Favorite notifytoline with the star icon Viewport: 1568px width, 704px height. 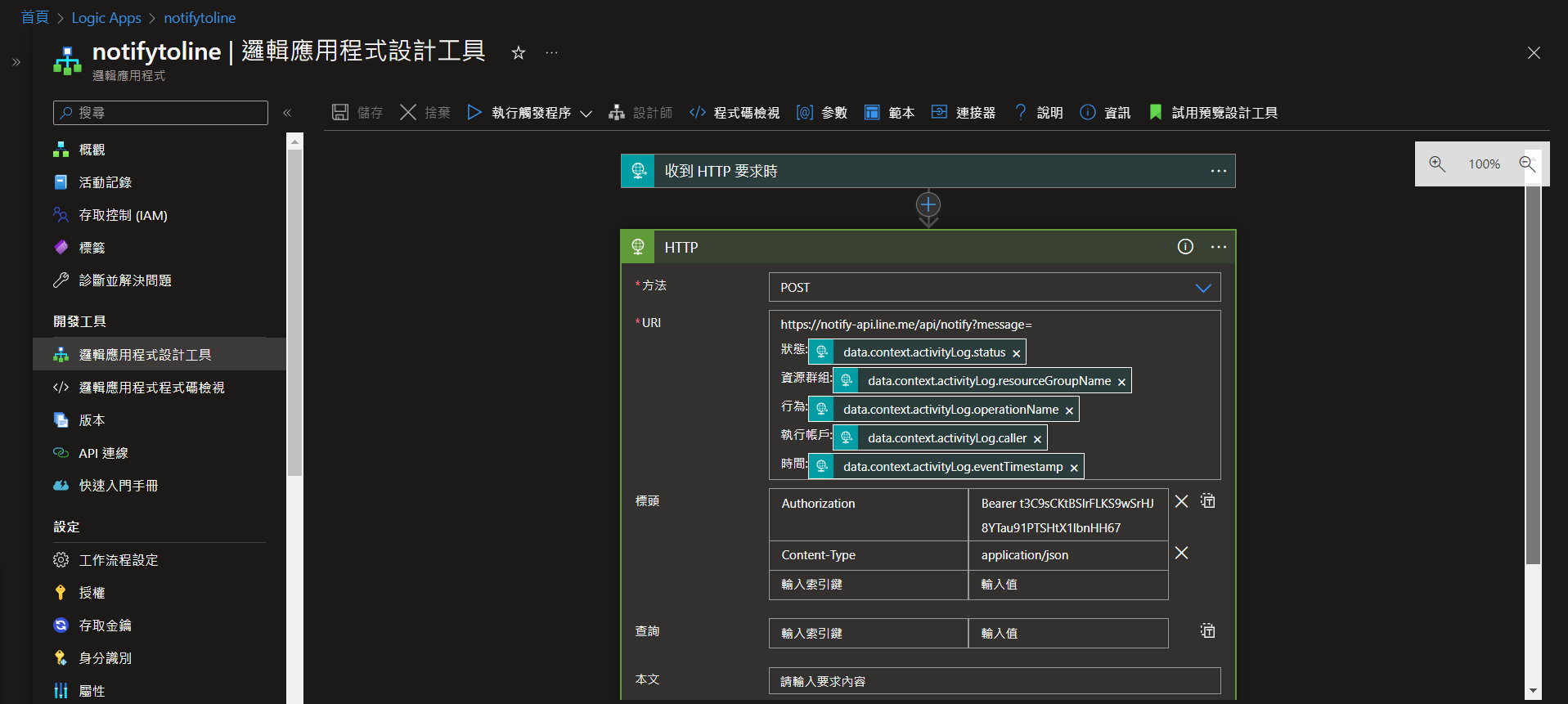click(518, 53)
